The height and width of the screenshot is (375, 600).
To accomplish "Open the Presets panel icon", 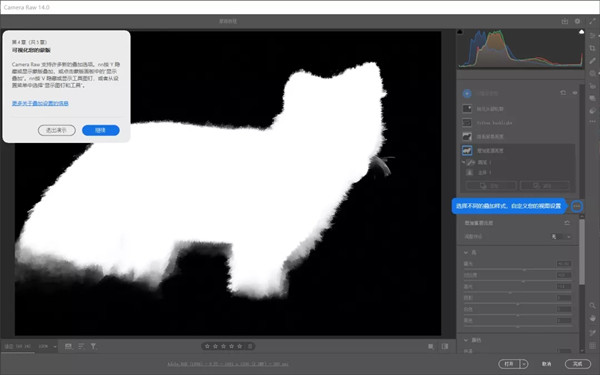I will click(593, 111).
